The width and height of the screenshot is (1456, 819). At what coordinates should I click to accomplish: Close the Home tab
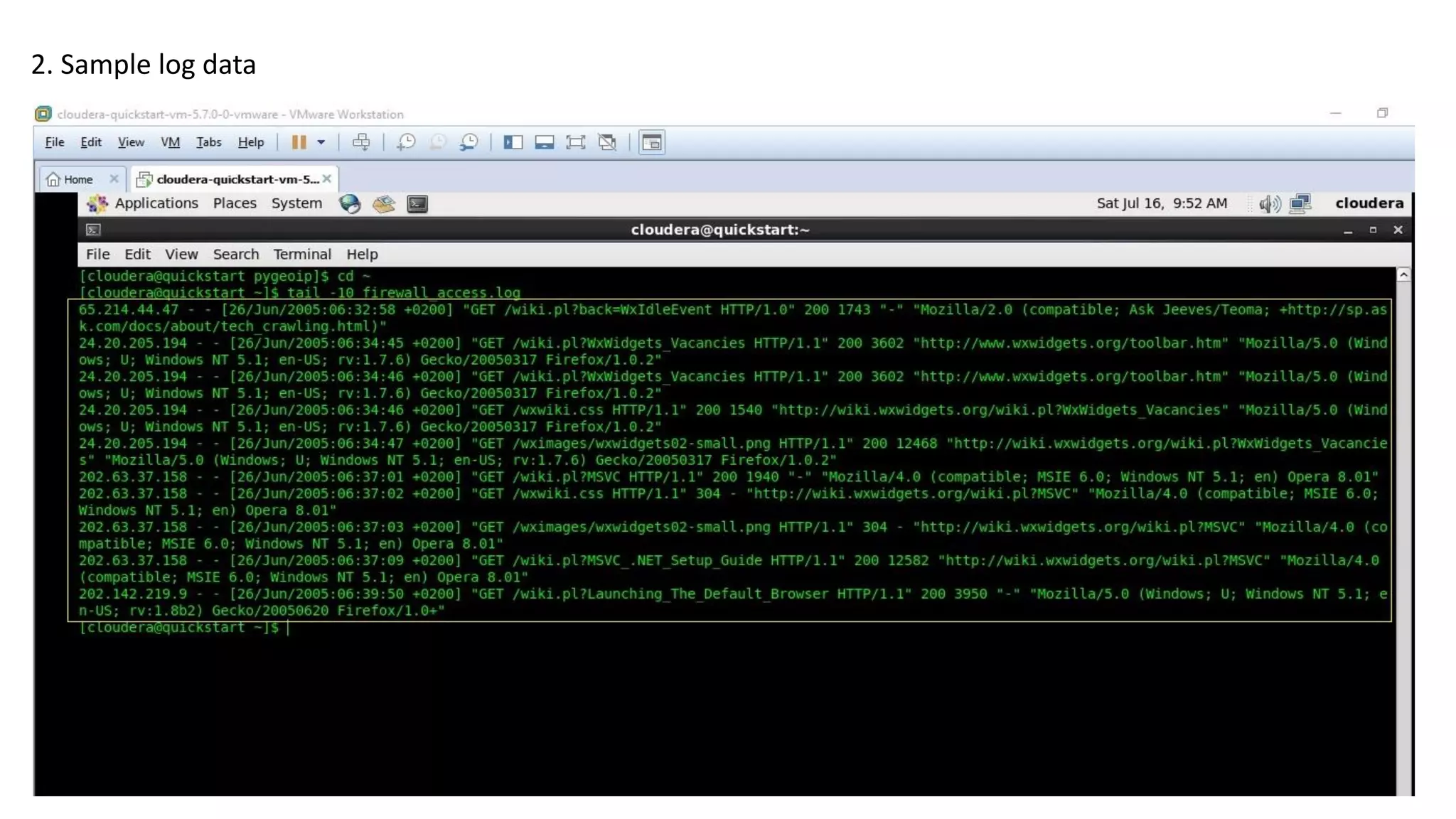coord(114,179)
